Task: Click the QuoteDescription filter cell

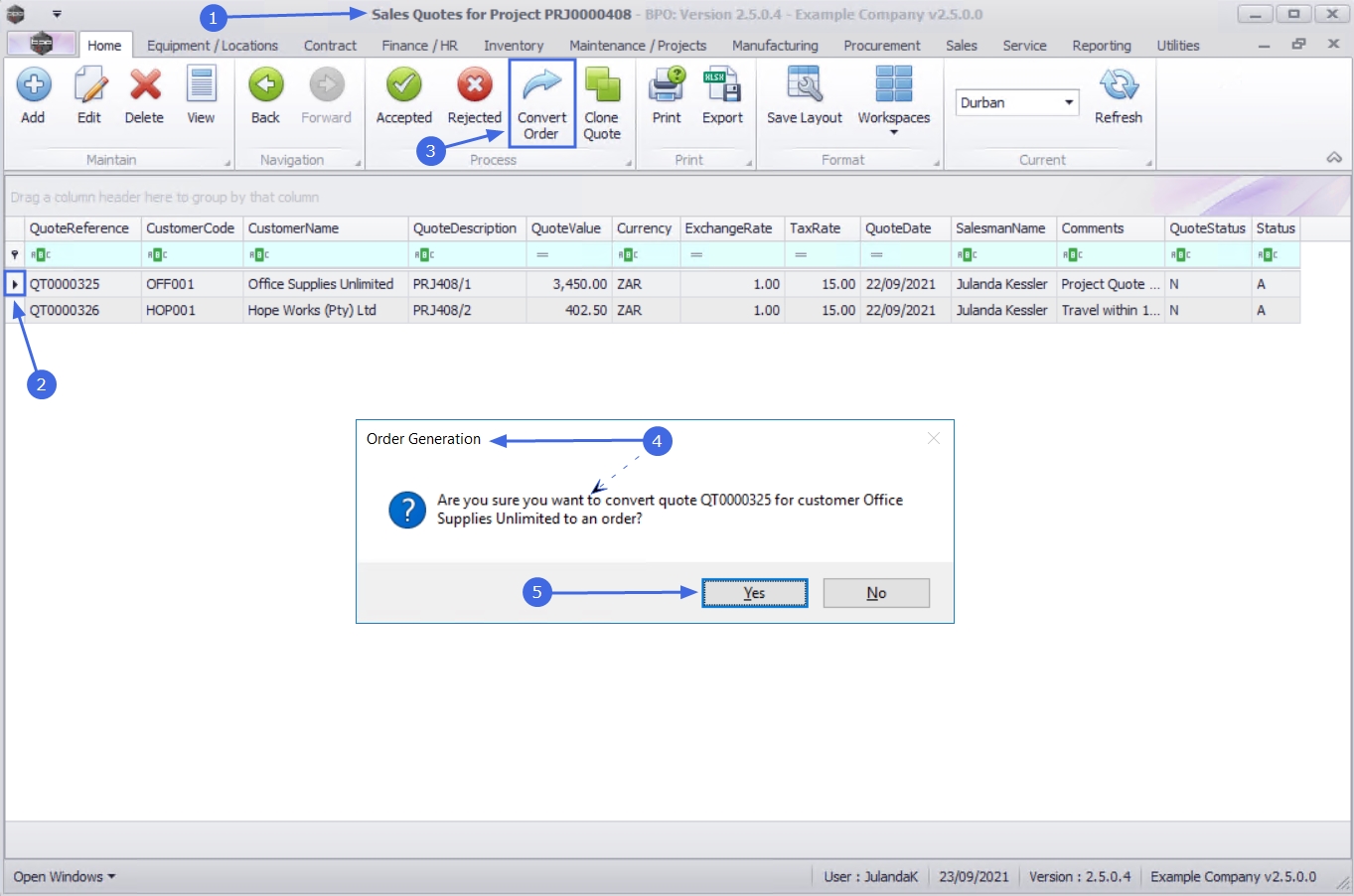Action: click(467, 255)
